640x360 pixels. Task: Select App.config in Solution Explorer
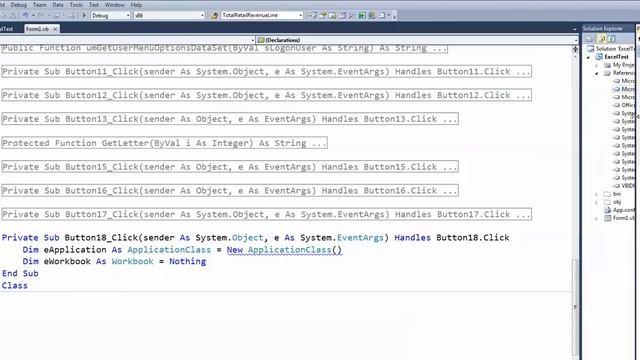click(620, 210)
